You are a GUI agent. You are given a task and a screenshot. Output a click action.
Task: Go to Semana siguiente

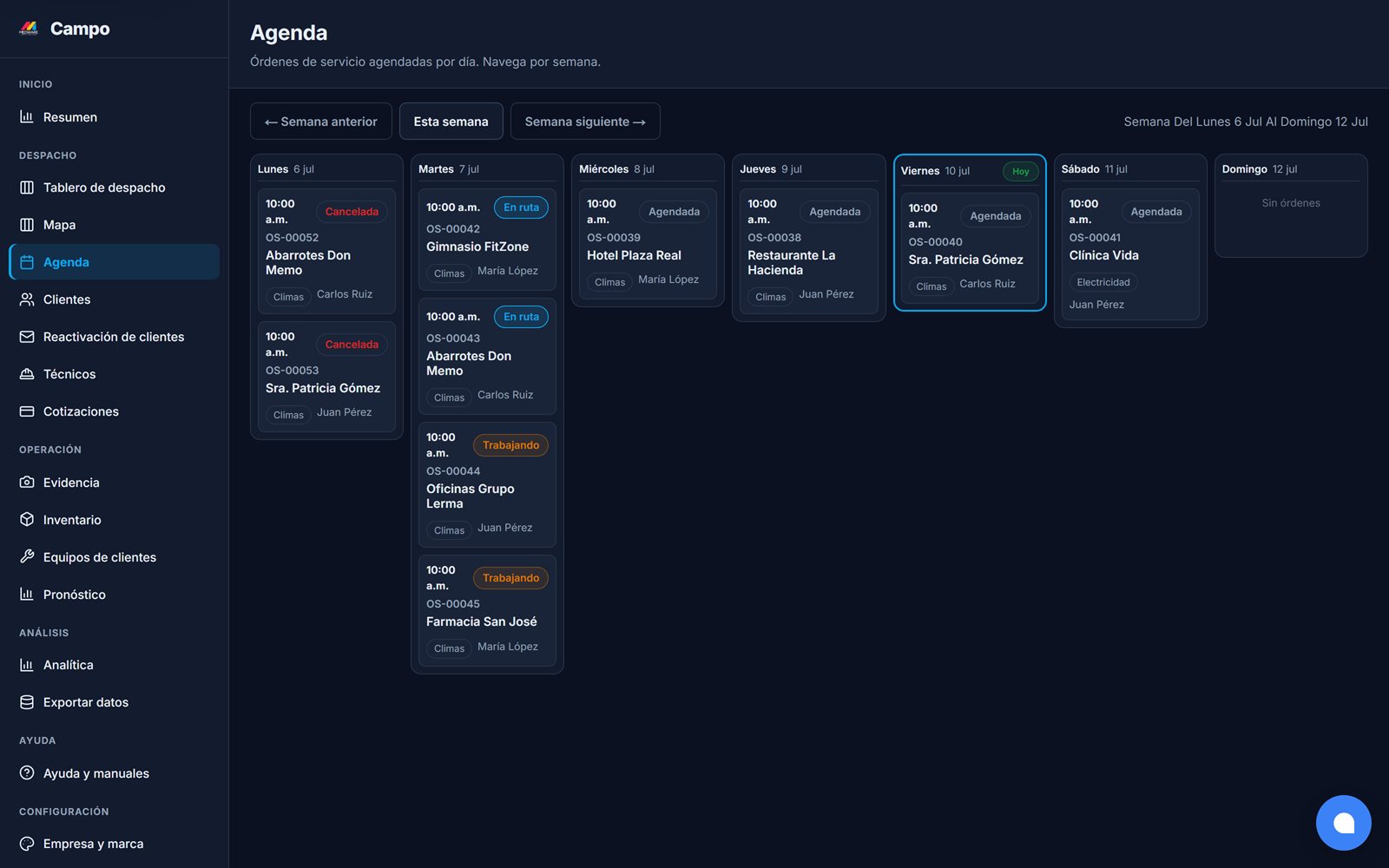tap(585, 122)
